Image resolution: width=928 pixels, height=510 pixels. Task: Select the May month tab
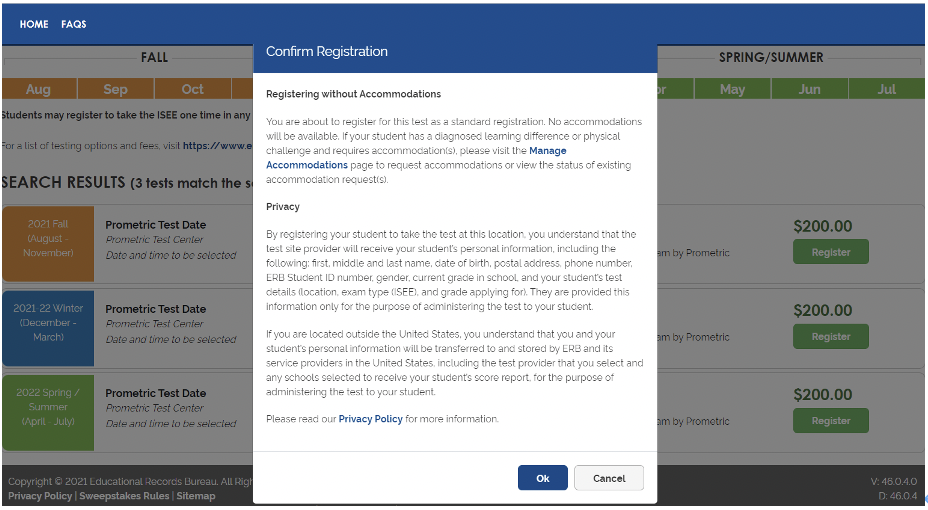tap(732, 89)
